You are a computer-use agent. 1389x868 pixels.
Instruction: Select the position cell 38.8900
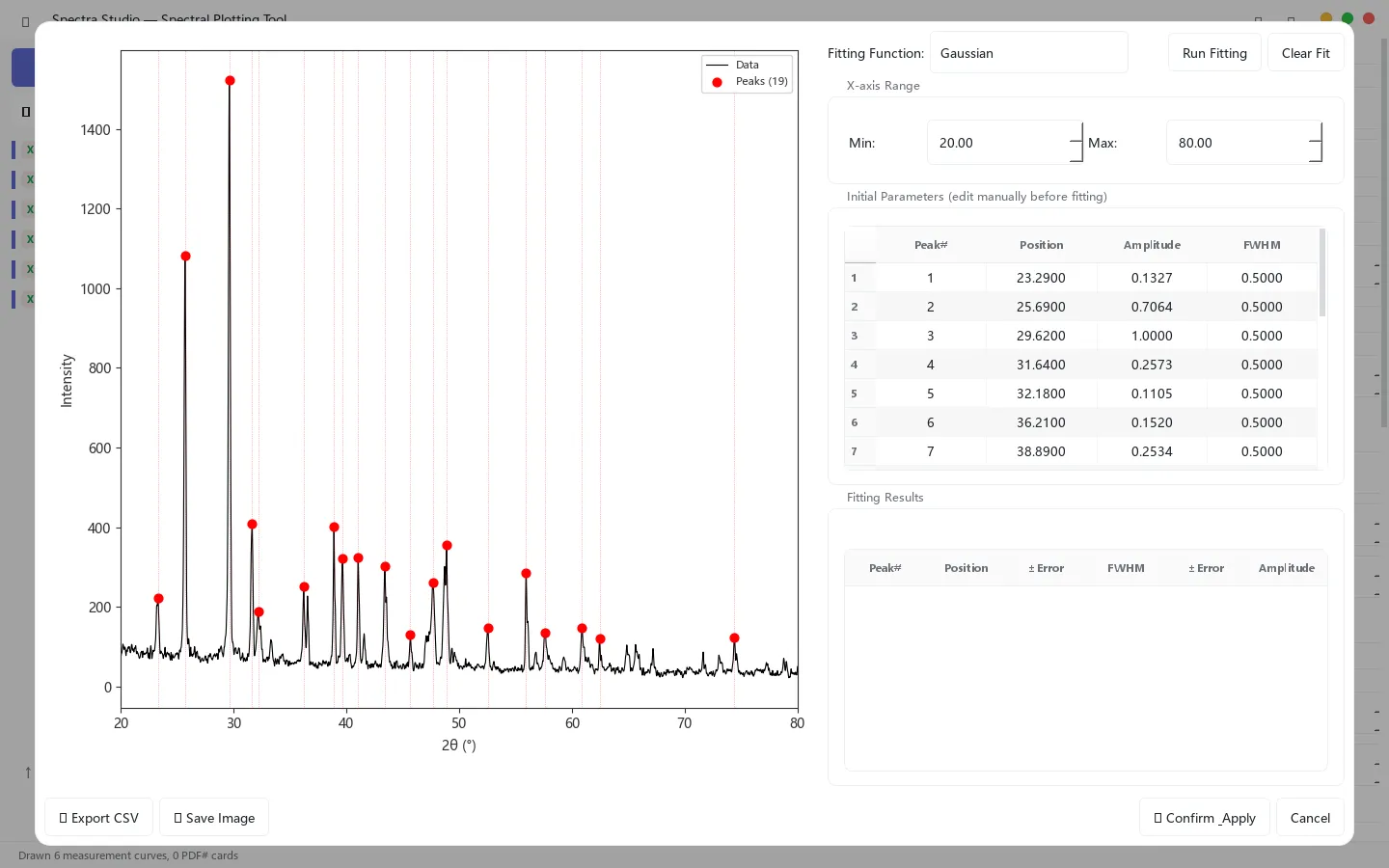[x=1041, y=451]
